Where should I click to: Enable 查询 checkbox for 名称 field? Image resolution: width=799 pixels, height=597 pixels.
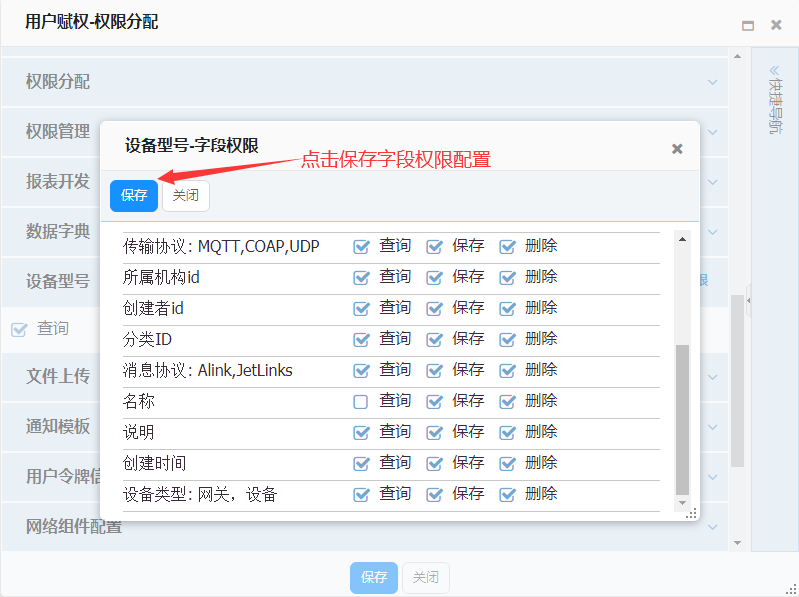pyautogui.click(x=361, y=402)
